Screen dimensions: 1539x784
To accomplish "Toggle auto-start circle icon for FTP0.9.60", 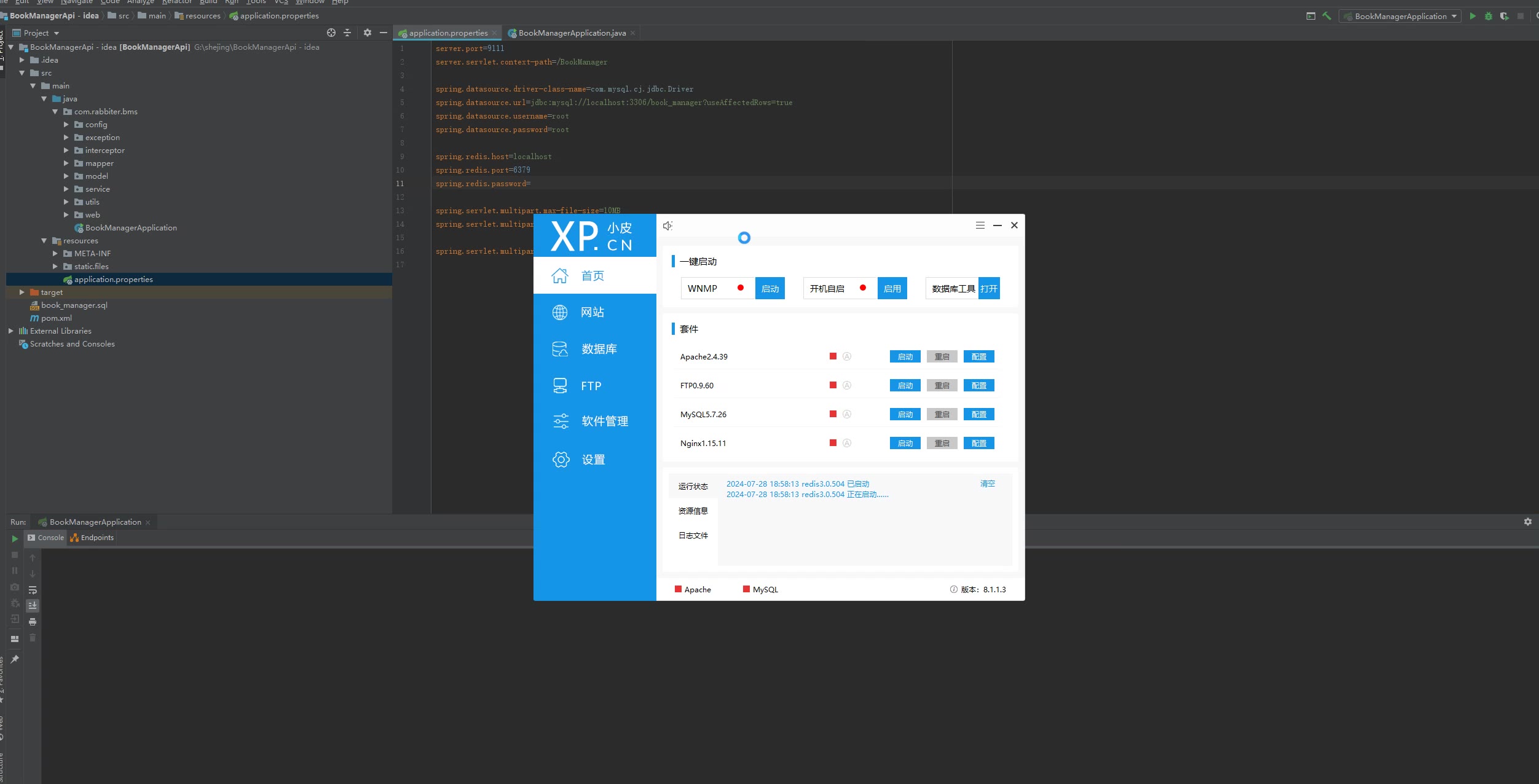I will (x=847, y=385).
